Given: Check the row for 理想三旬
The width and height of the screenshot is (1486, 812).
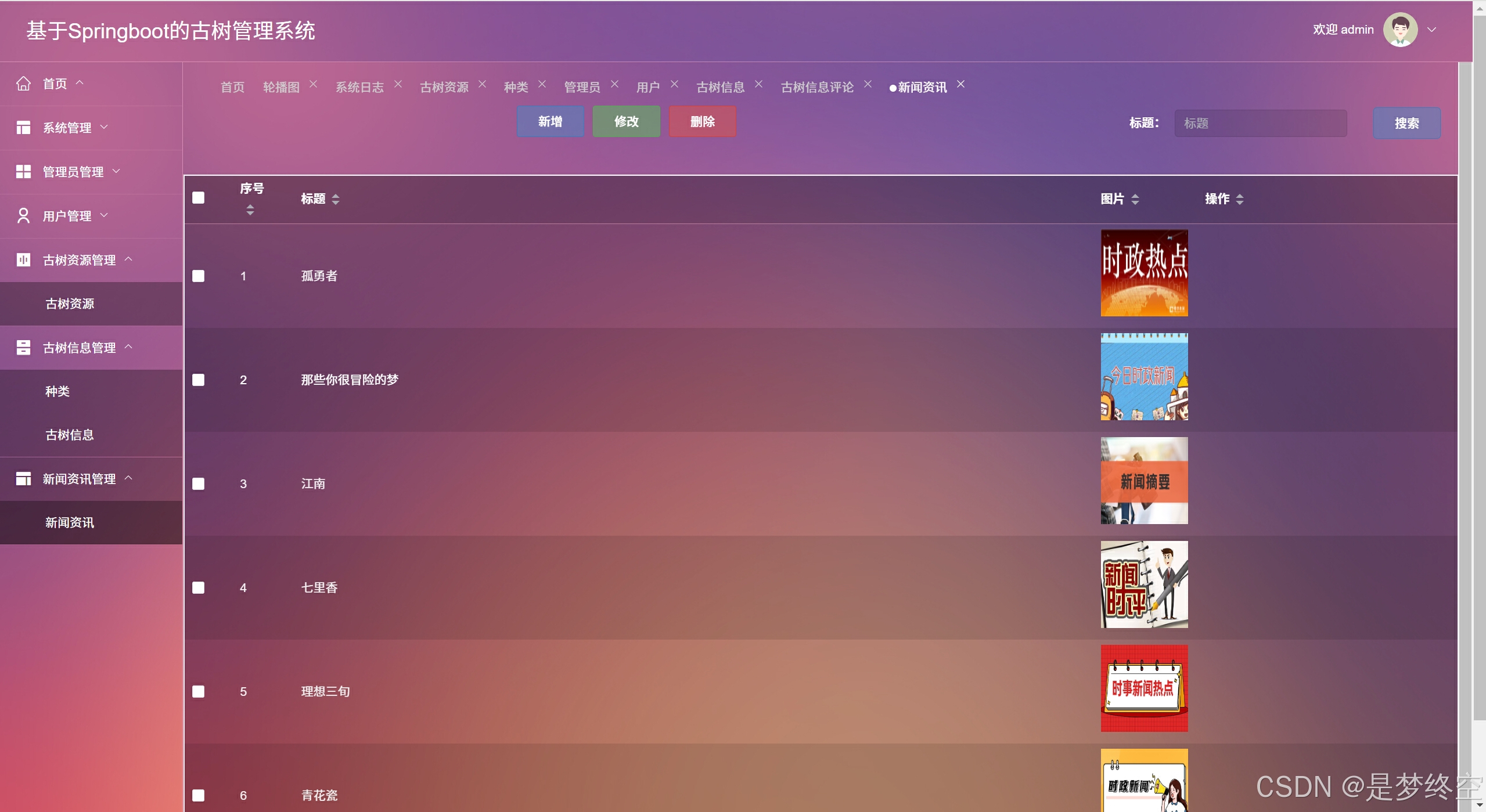Looking at the screenshot, I should pos(198,692).
